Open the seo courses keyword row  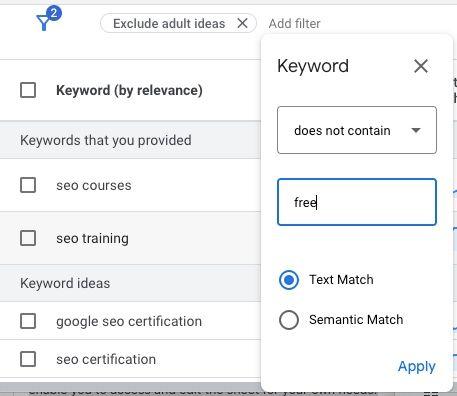[130, 185]
